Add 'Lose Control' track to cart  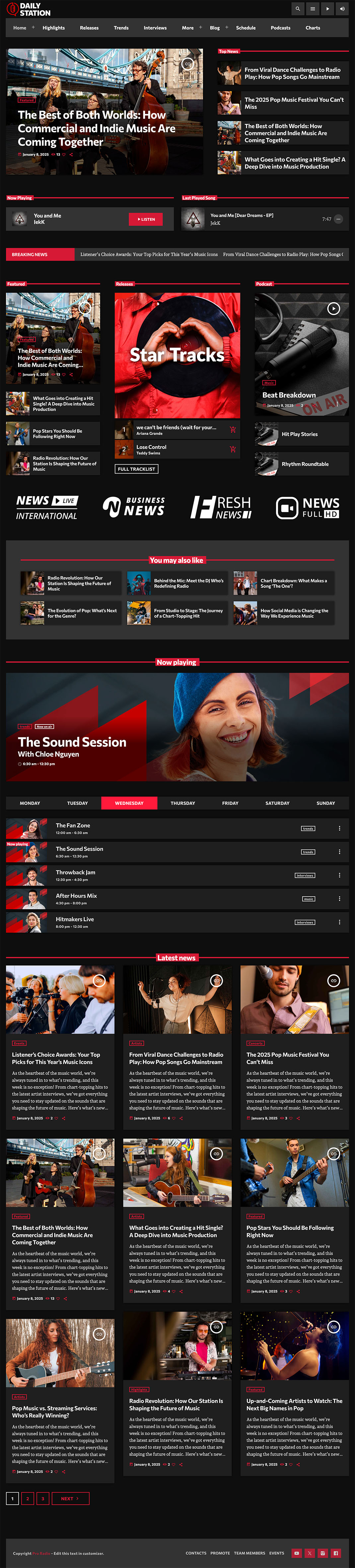click(233, 449)
